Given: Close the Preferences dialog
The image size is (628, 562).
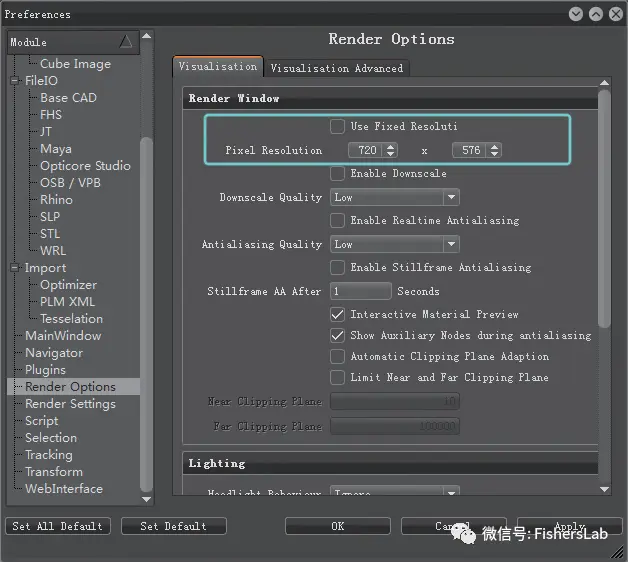Looking at the screenshot, I should 616,14.
